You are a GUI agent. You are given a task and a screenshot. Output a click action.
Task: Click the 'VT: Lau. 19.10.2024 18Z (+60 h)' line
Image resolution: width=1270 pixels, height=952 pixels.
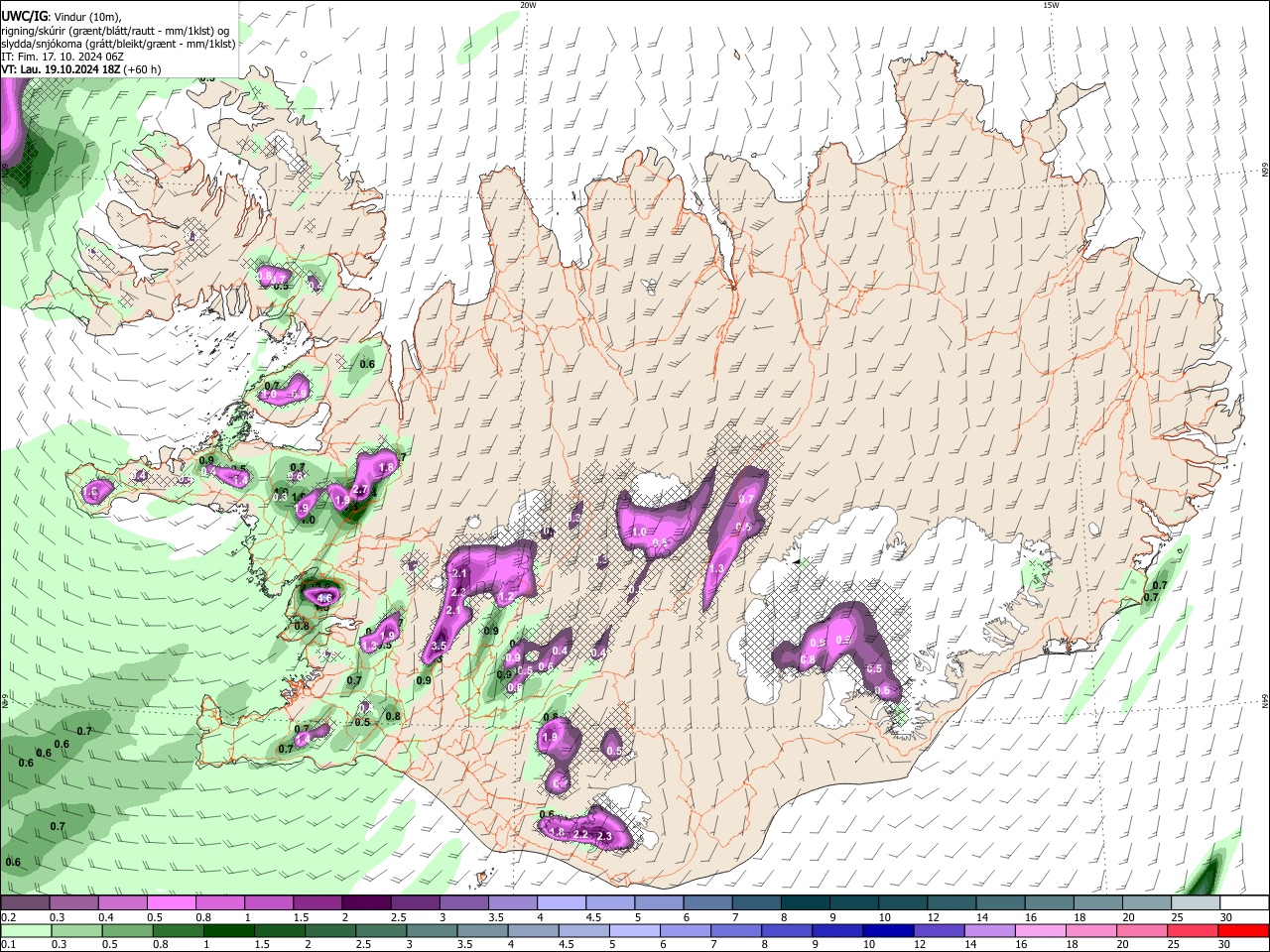pos(81,69)
